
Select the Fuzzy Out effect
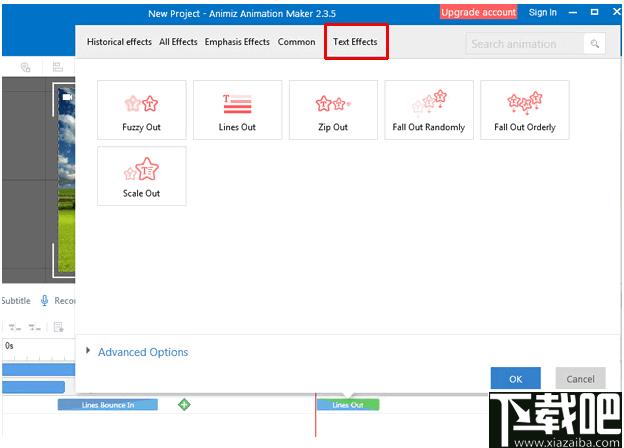[141, 110]
